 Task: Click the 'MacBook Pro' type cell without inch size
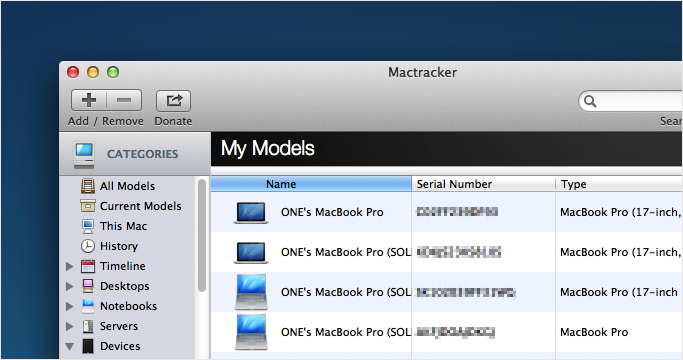594,332
